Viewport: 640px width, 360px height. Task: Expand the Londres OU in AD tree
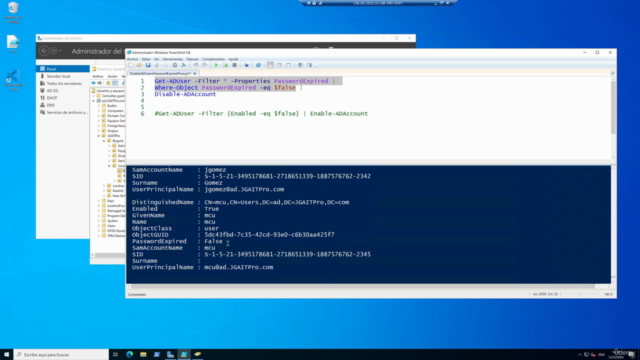tap(104, 186)
